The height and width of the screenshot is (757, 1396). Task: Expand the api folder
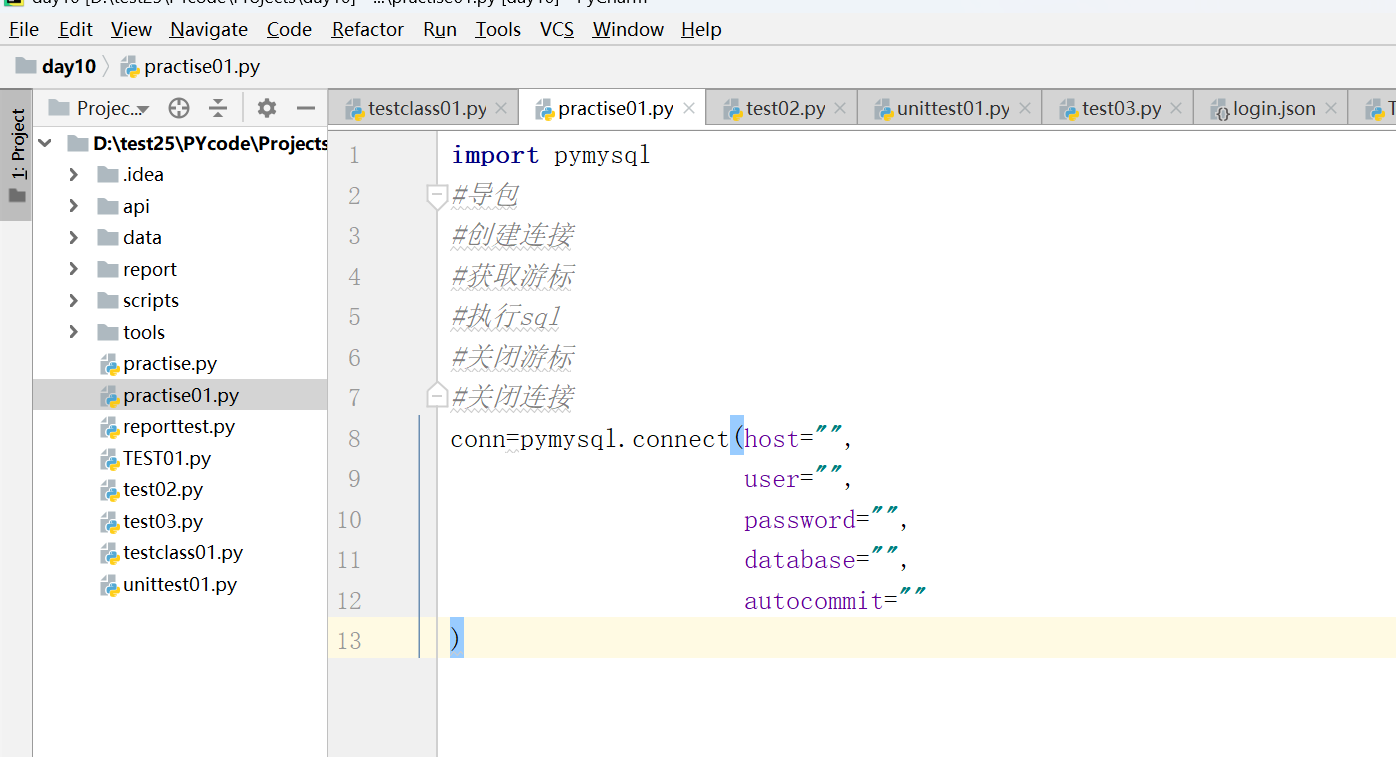click(x=73, y=206)
